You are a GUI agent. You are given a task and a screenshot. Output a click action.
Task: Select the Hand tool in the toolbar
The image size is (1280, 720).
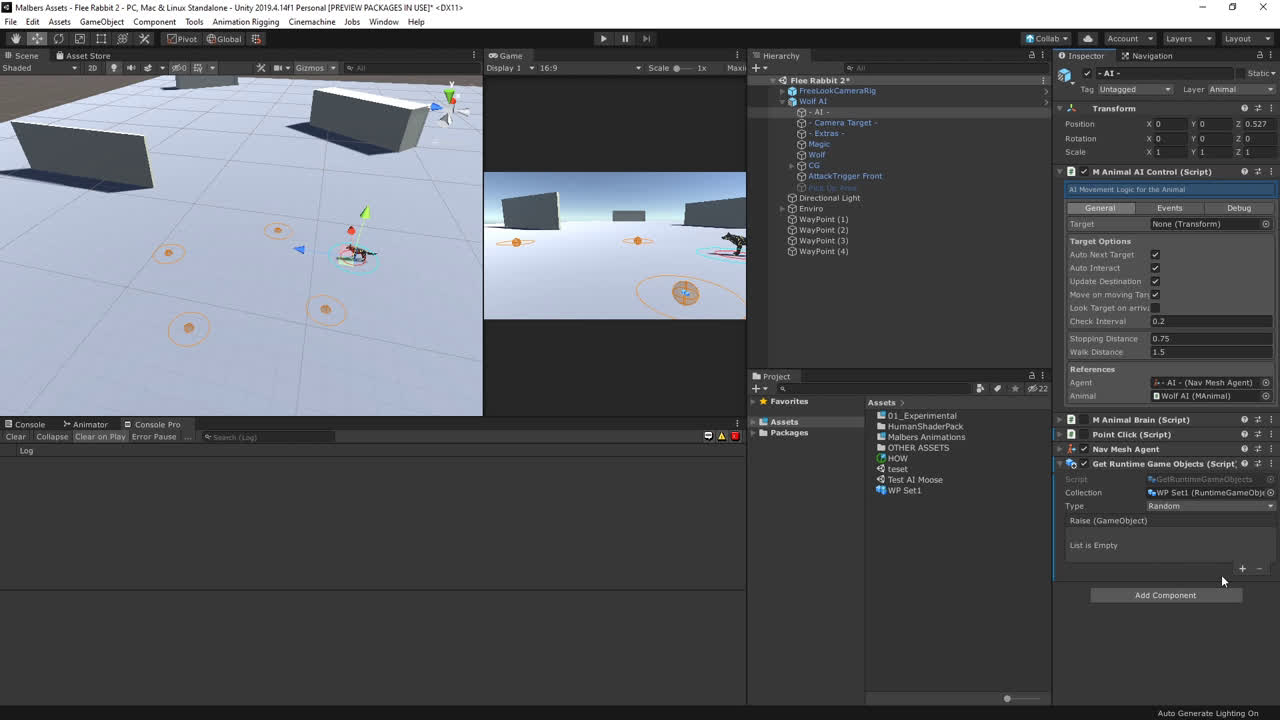point(15,38)
